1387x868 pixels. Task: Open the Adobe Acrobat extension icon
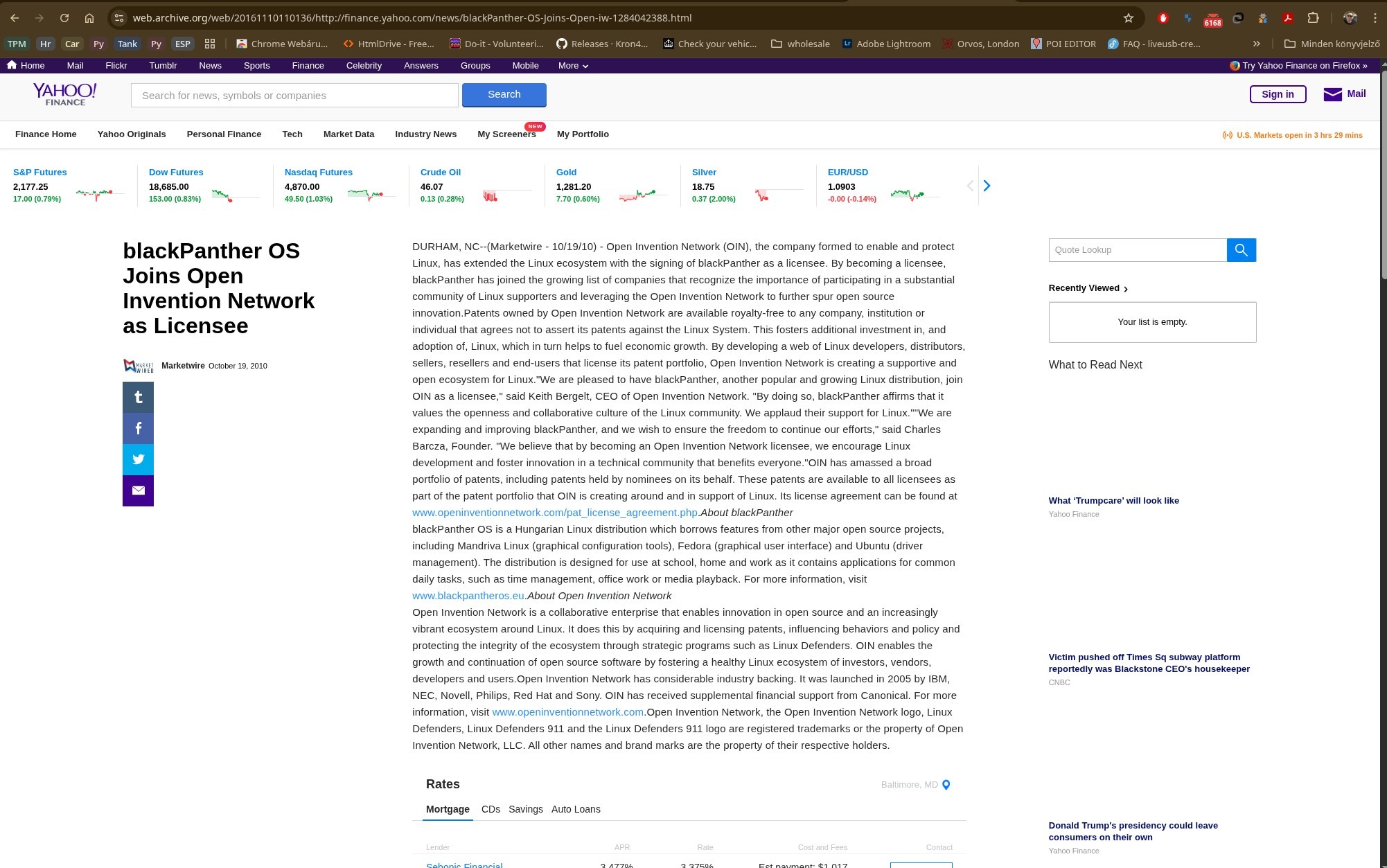pyautogui.click(x=1288, y=18)
